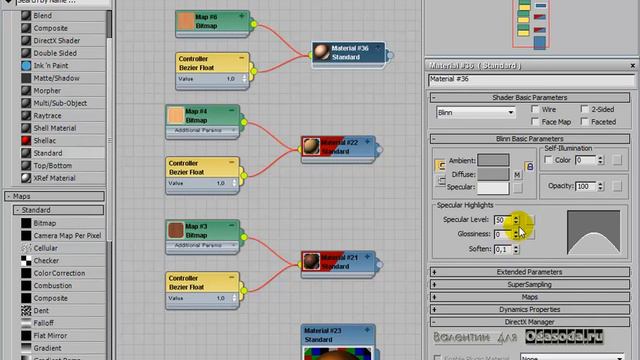Screen dimensions: 640x360
Task: Click the Opacity map slot button
Action: 617,186
